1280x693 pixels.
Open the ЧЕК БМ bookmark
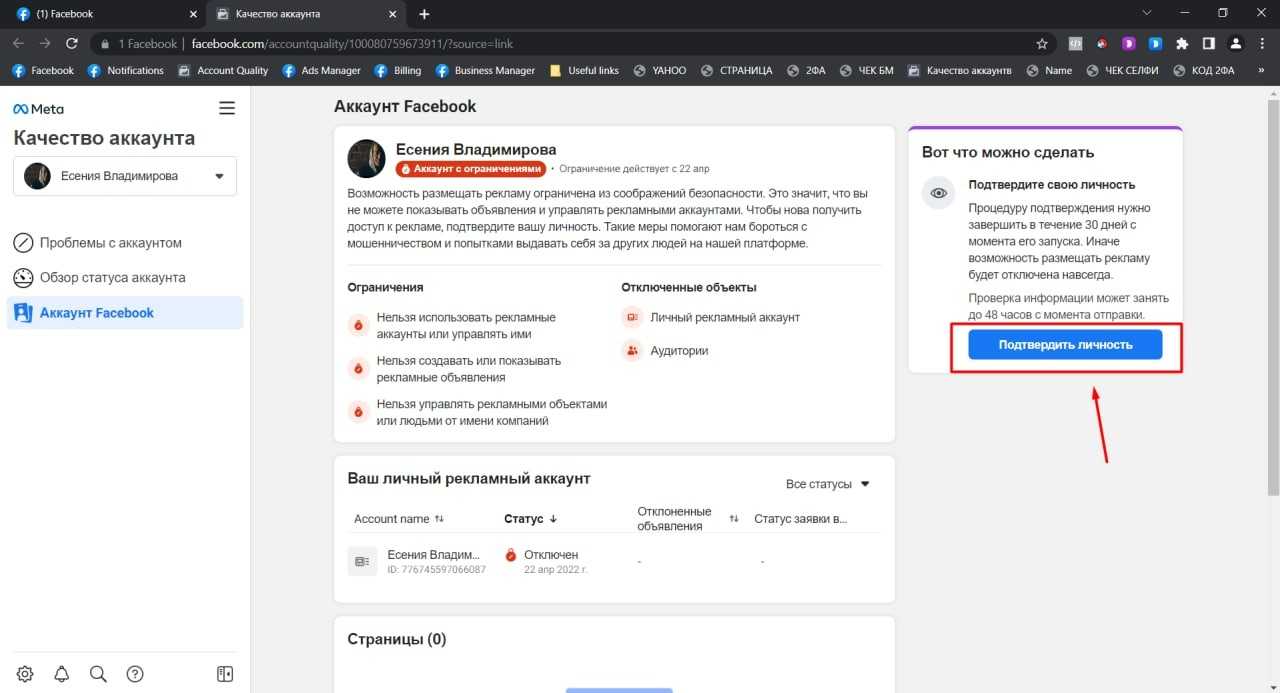coord(867,71)
